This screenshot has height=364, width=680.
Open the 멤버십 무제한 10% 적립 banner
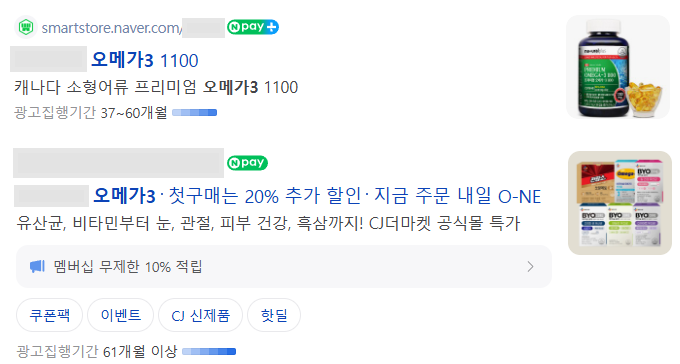284,266
